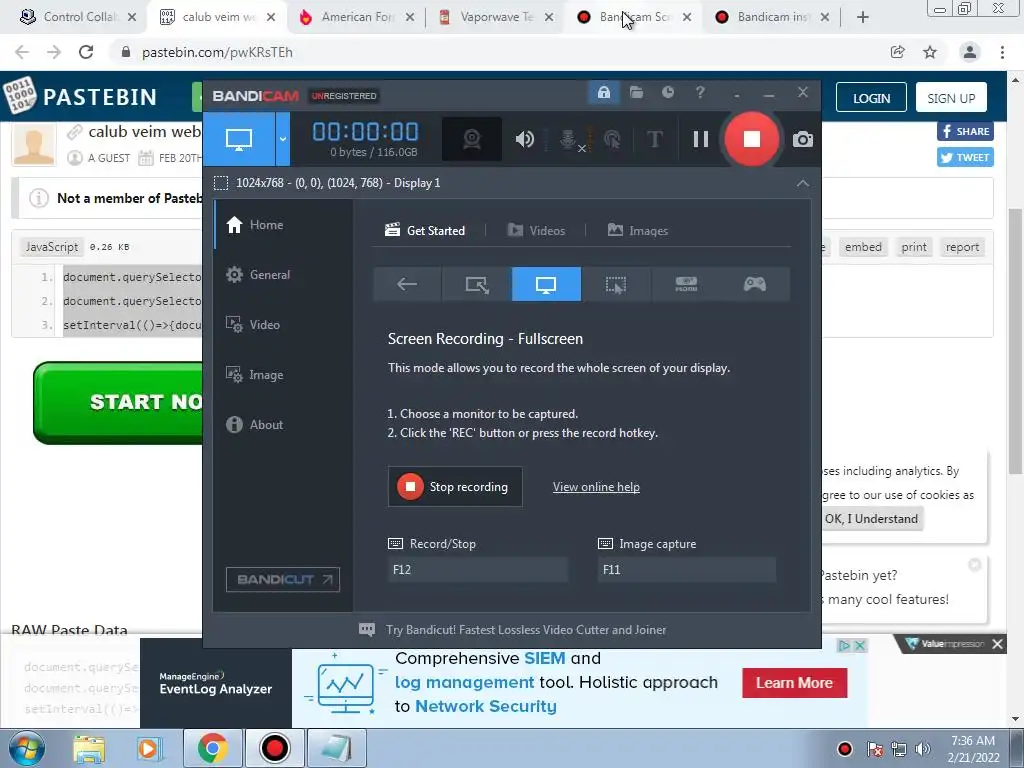Screen dimensions: 1024x768
Task: Reload the page in Chrome
Action: click(86, 52)
